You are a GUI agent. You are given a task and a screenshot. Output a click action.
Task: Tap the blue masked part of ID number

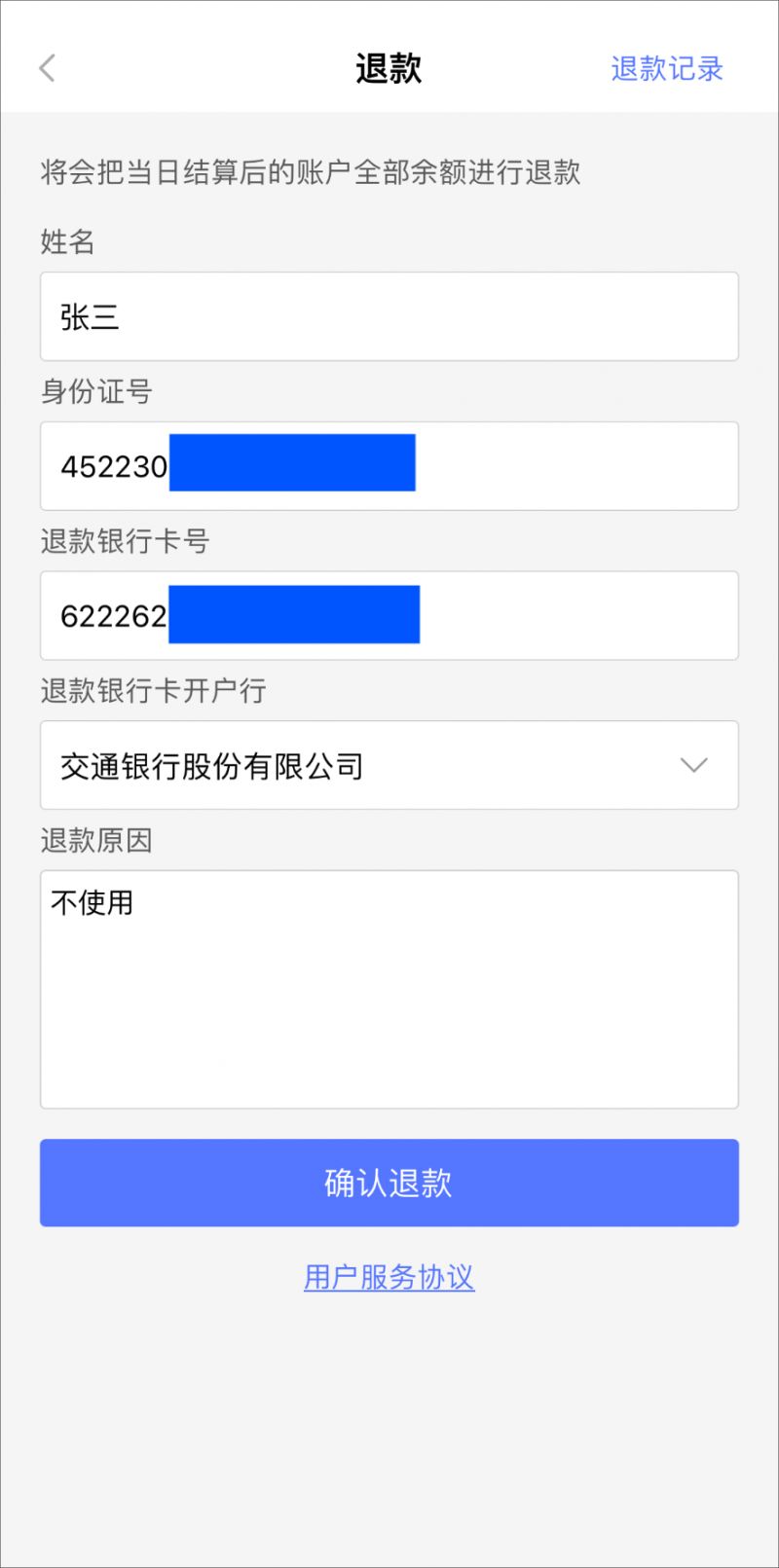click(x=292, y=462)
